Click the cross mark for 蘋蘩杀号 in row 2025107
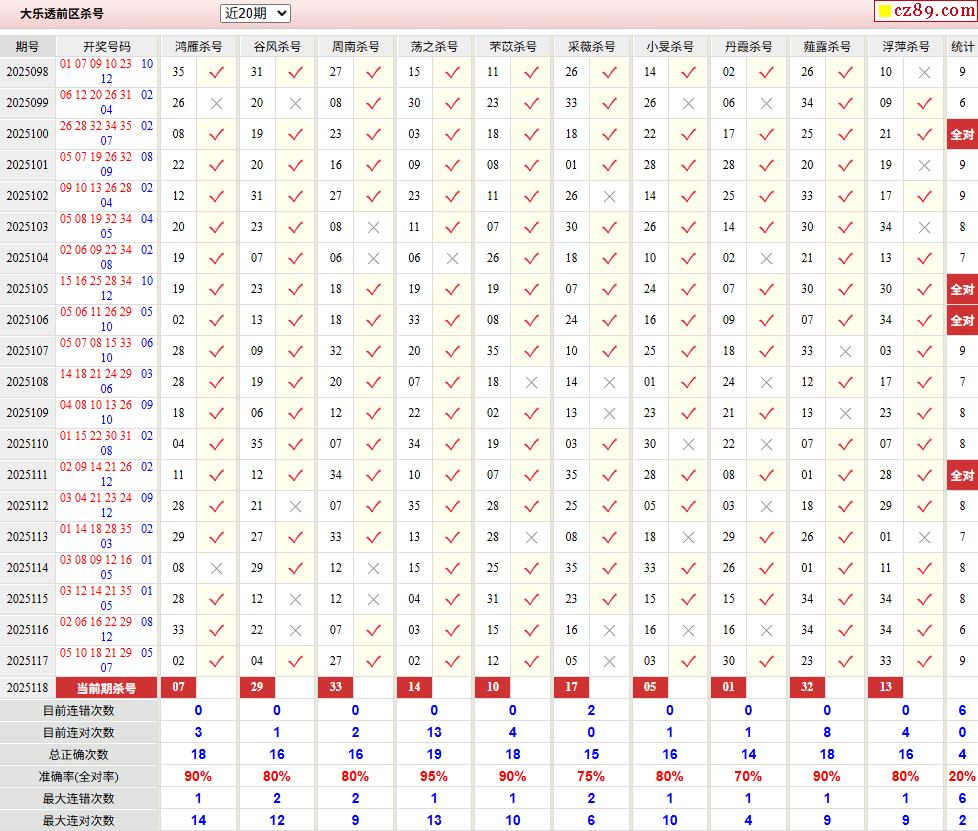 click(845, 351)
